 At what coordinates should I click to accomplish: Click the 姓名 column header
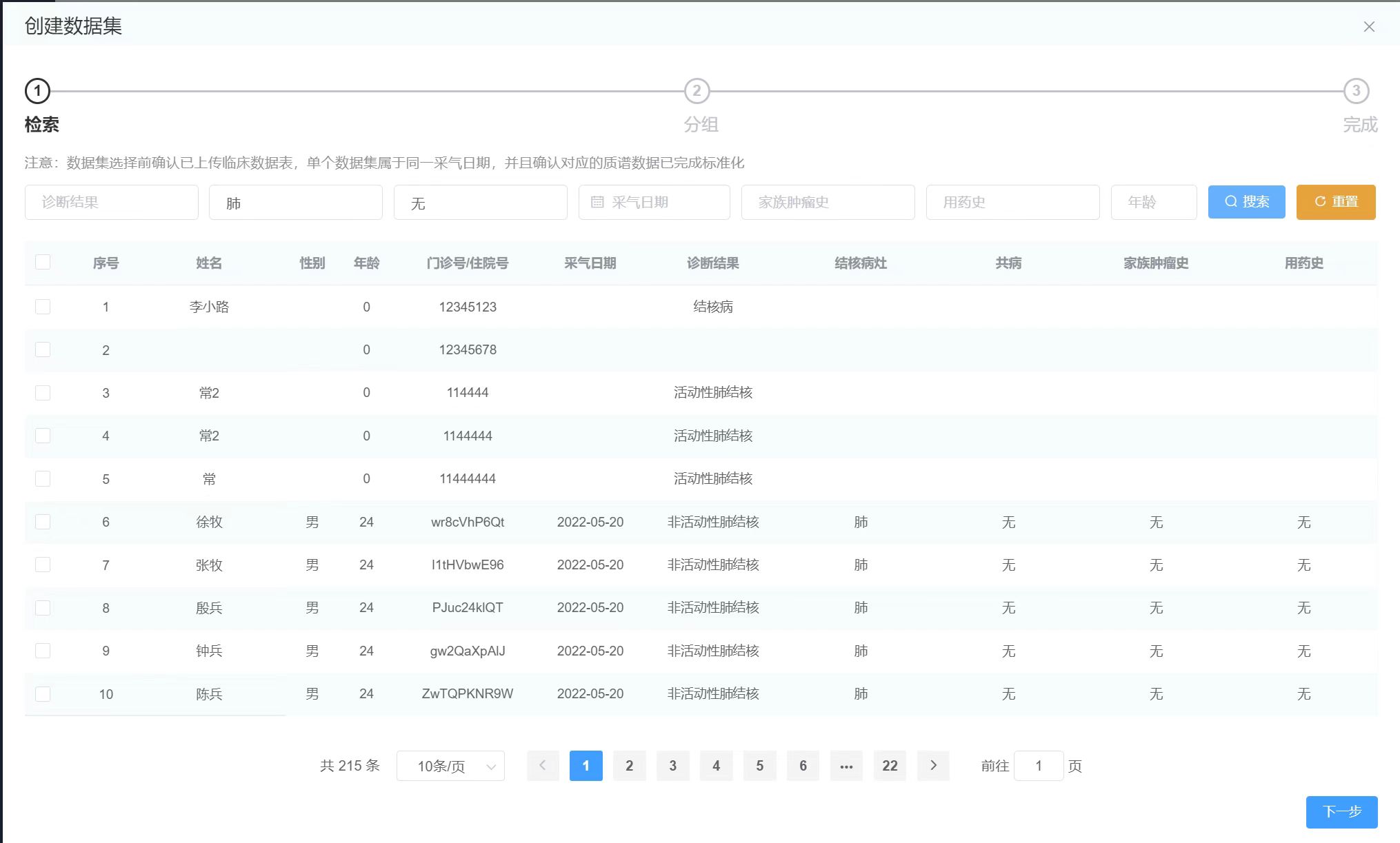(x=209, y=263)
